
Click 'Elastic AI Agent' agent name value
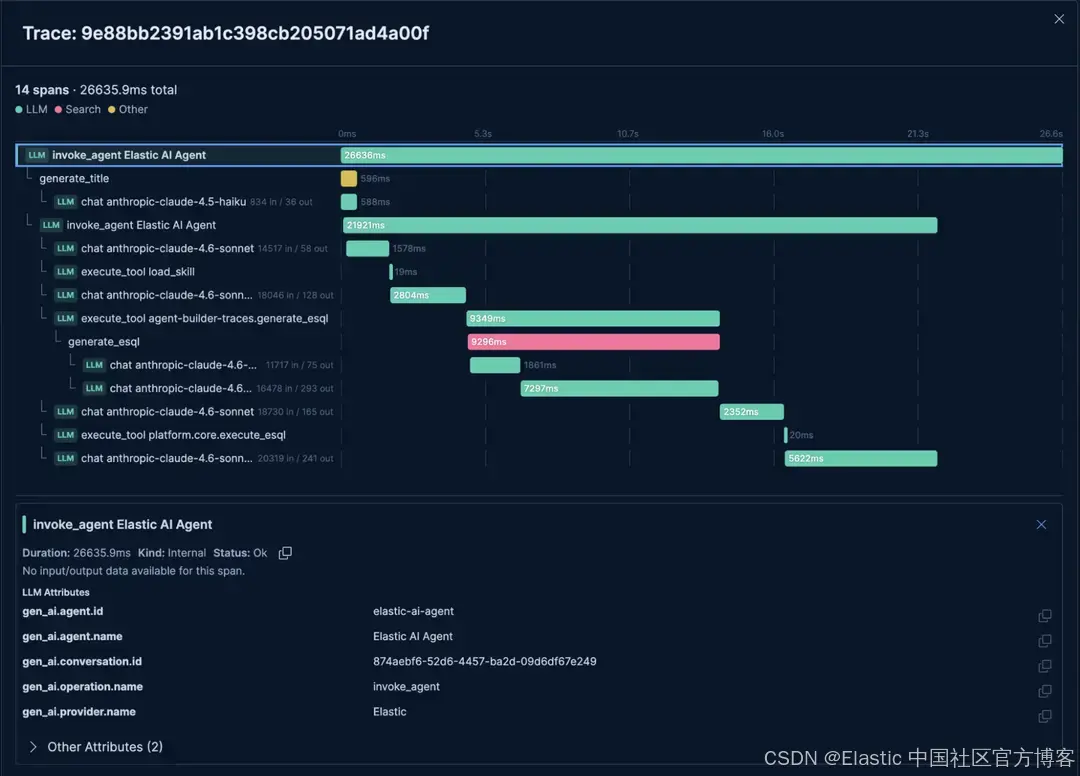(x=413, y=637)
